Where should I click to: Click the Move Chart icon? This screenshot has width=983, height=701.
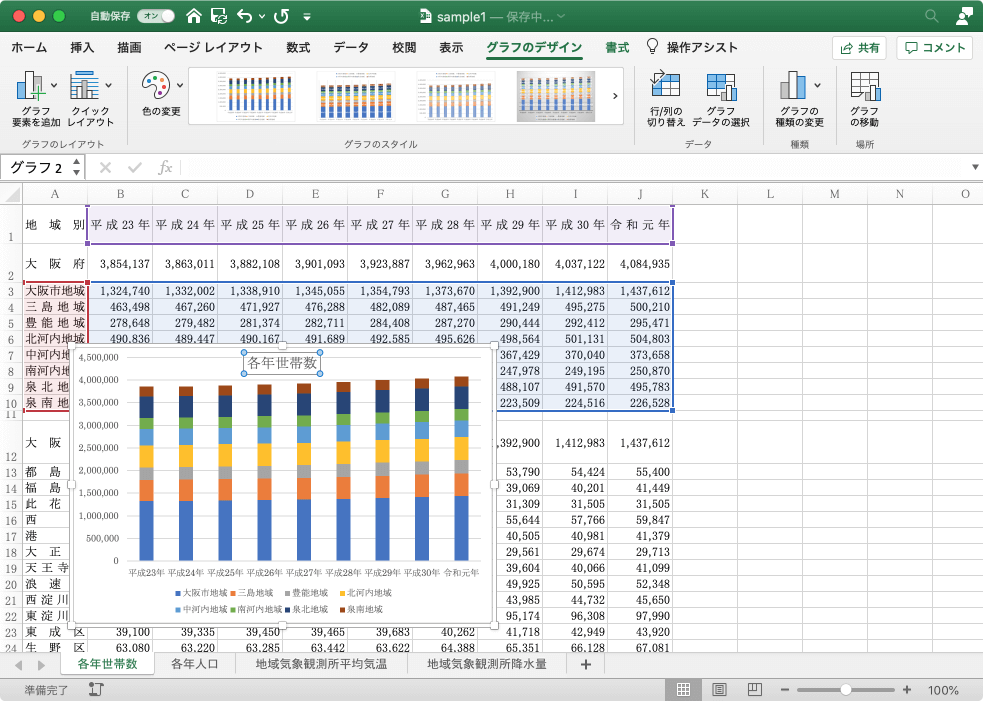point(864,88)
